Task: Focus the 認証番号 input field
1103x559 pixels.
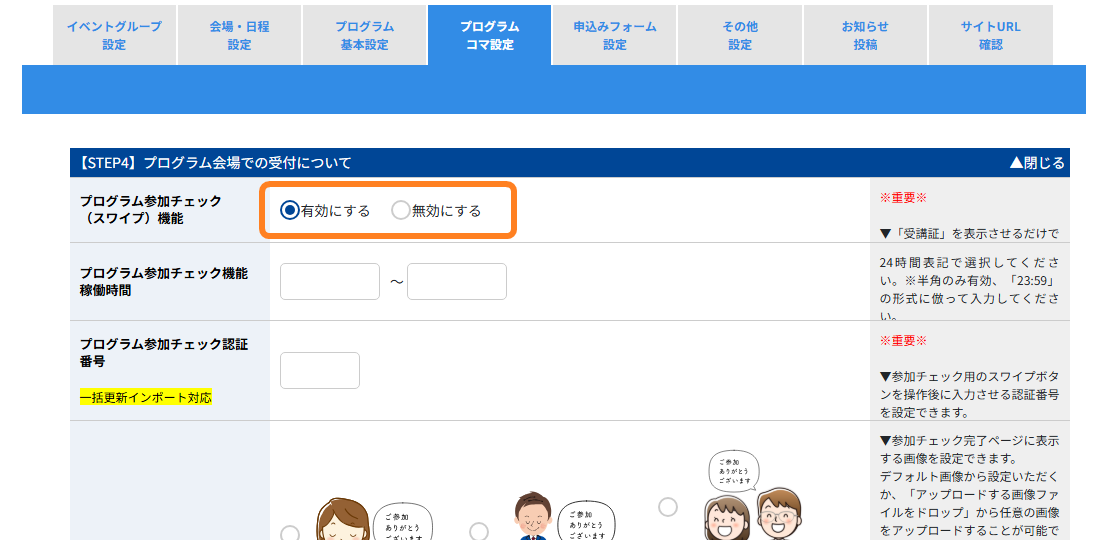Action: pos(320,371)
